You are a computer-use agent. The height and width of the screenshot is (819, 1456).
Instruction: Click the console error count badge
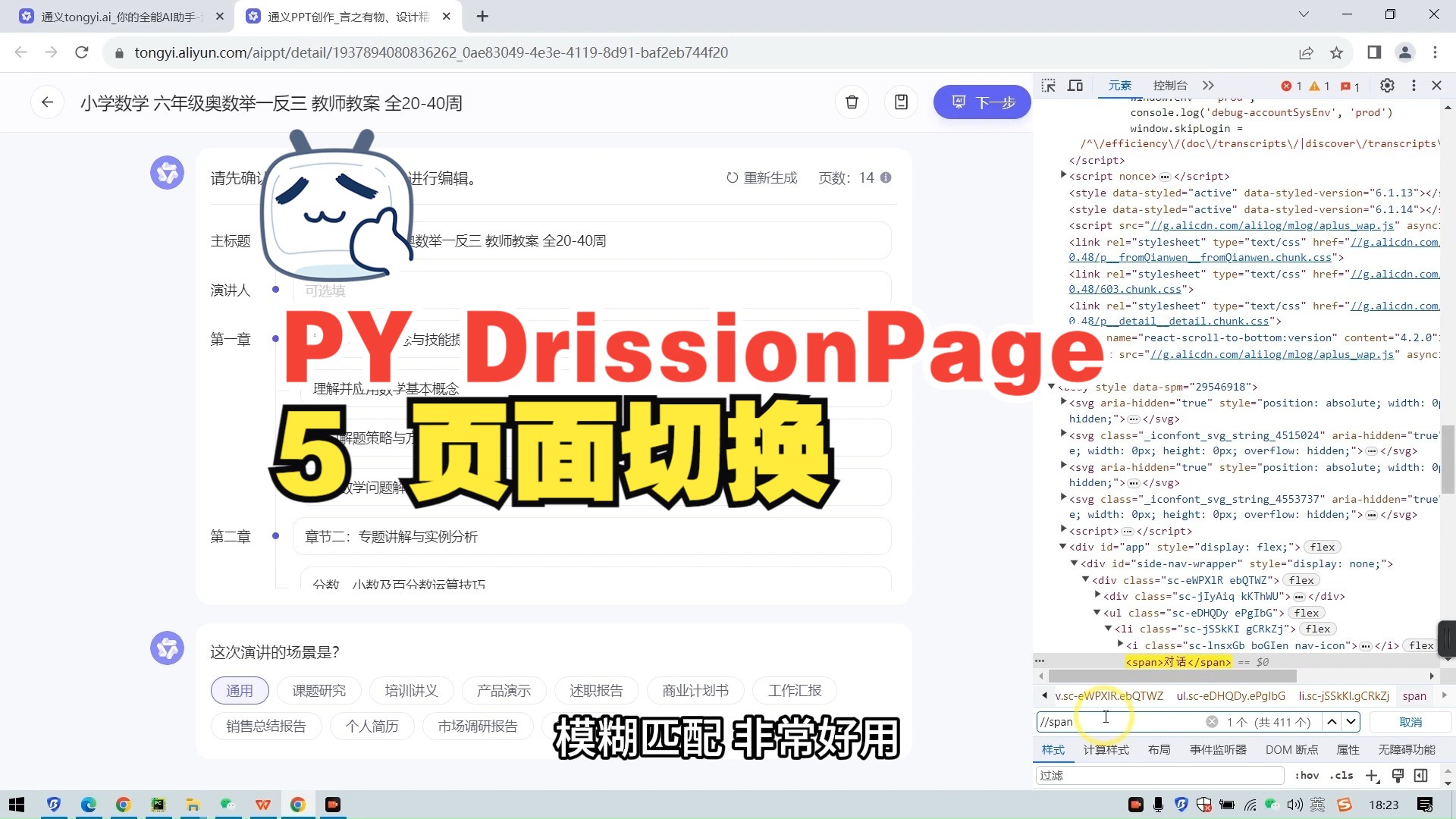pos(1289,86)
